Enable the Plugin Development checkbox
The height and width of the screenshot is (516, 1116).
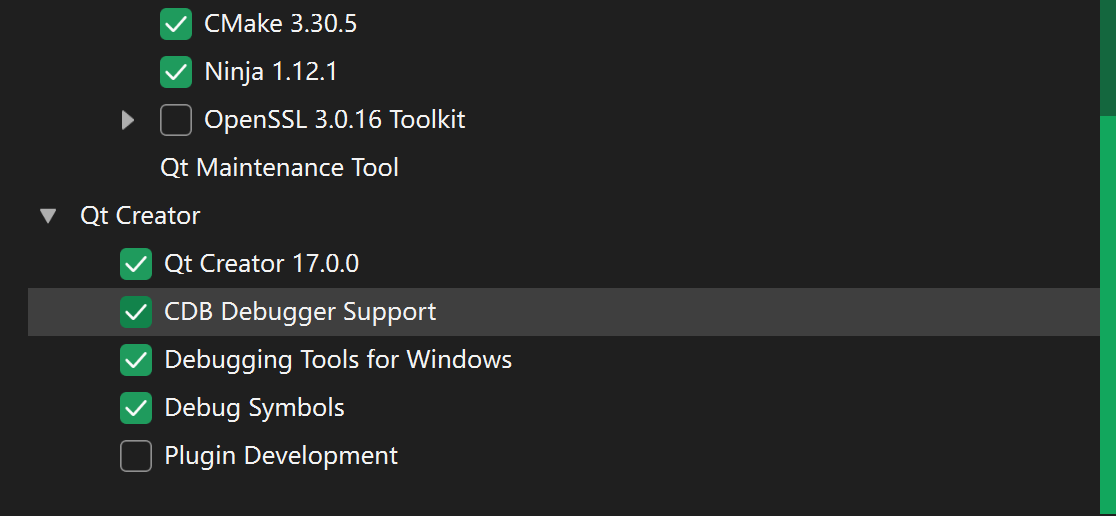click(x=136, y=456)
